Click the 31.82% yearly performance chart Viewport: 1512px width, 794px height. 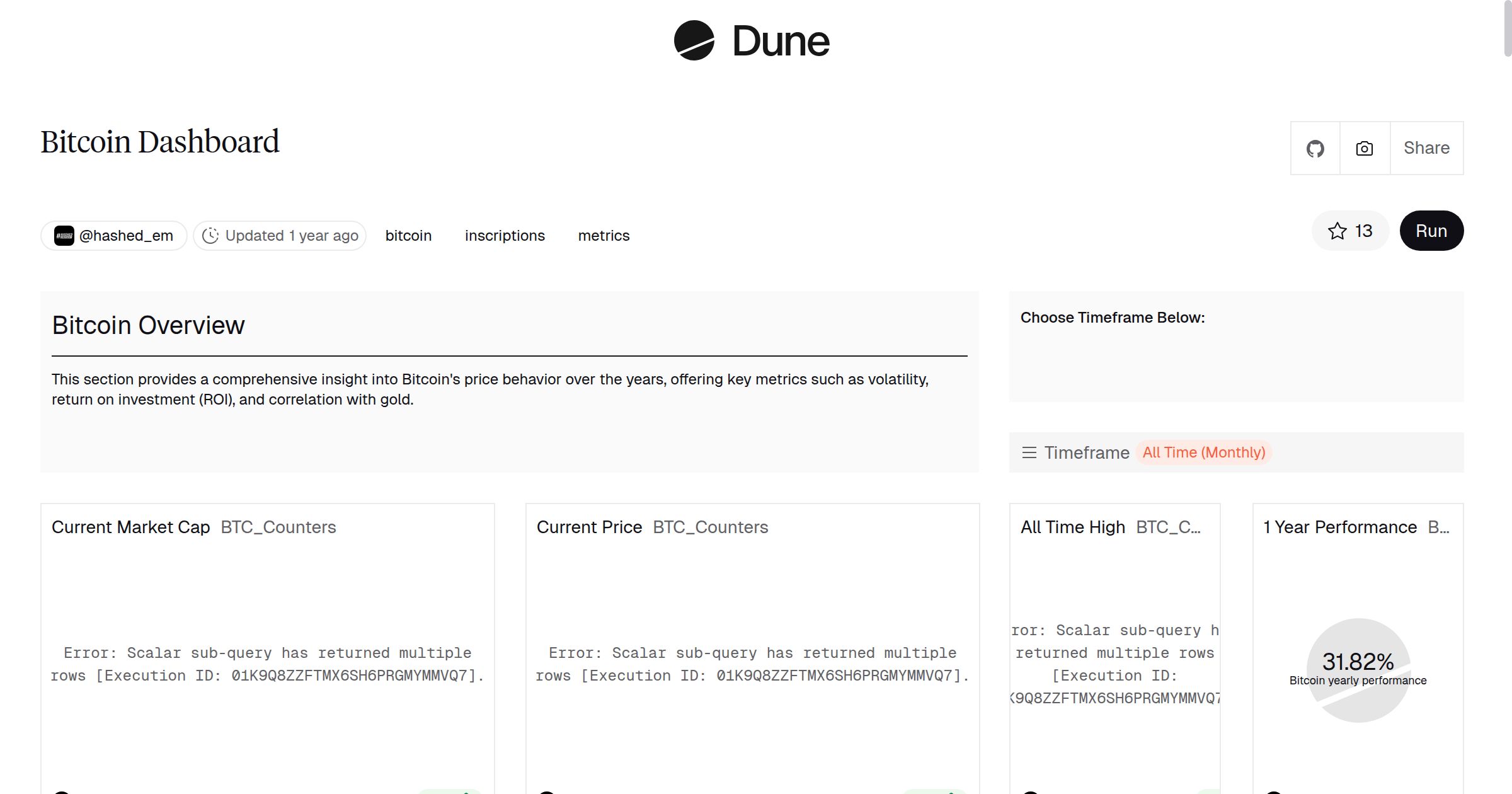click(1358, 669)
